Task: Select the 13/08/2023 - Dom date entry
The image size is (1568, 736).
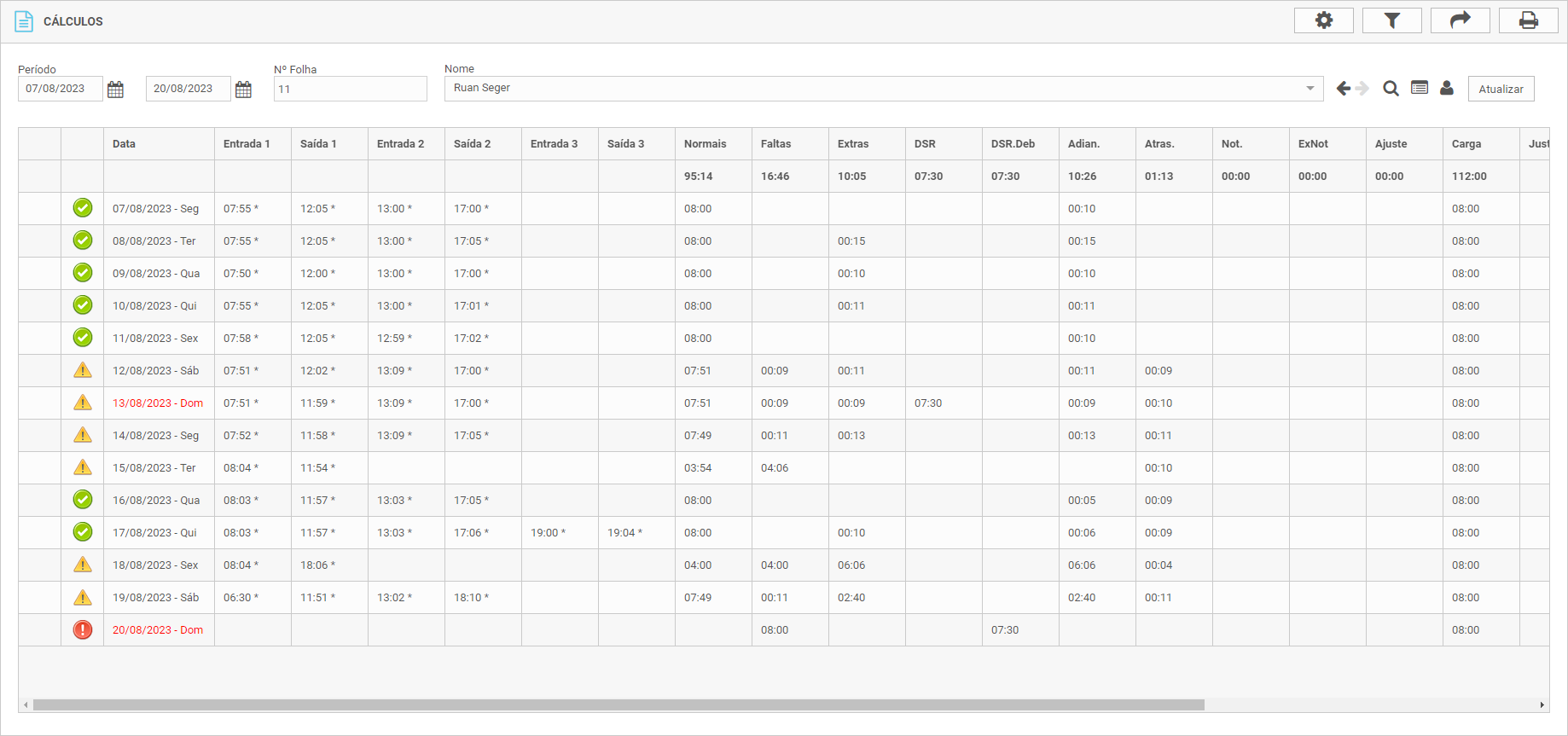Action: click(158, 403)
